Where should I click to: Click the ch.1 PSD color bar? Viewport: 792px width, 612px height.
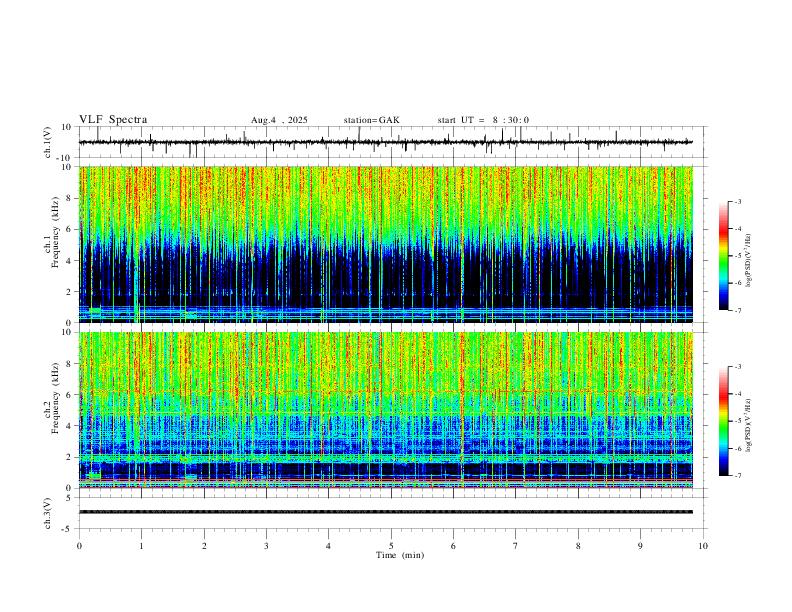point(724,256)
